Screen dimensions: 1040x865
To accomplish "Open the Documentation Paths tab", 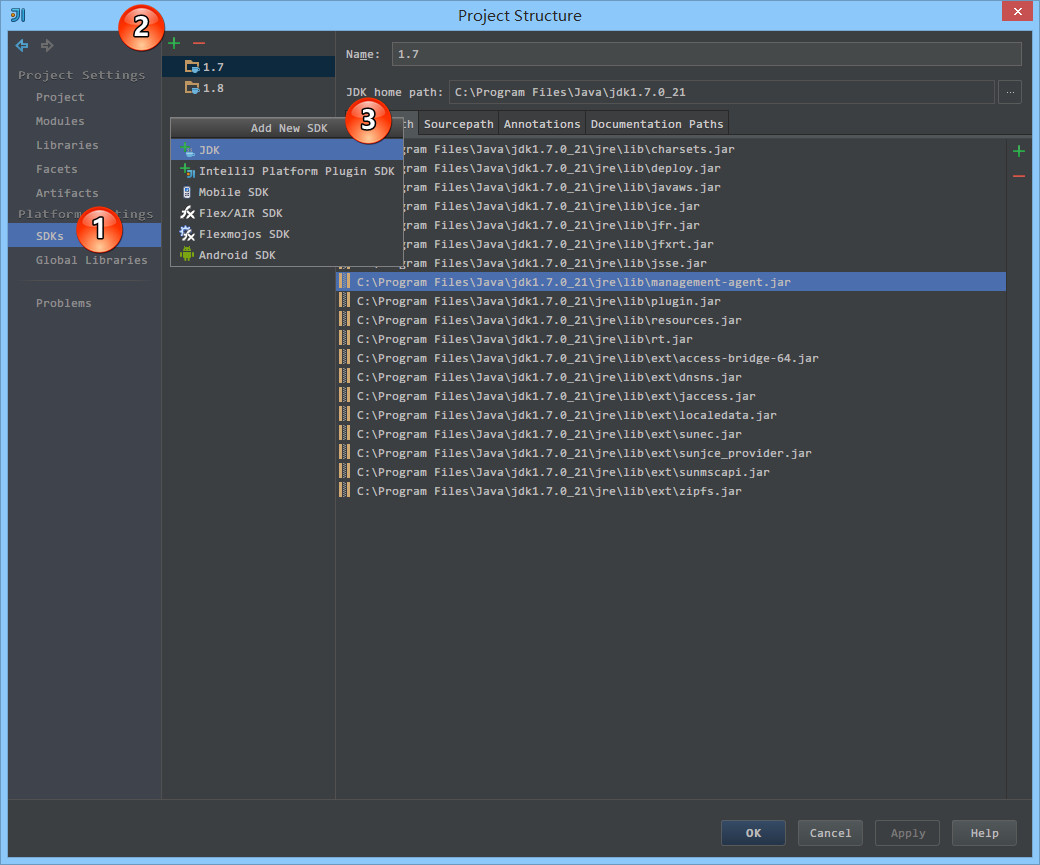I will [656, 124].
